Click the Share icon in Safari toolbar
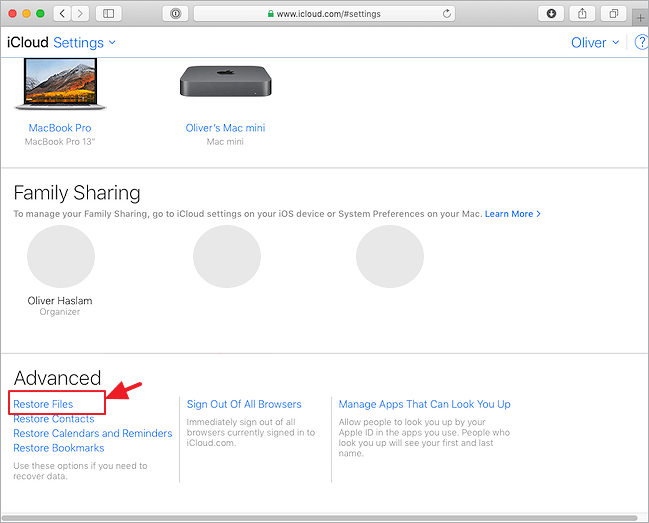 (582, 13)
